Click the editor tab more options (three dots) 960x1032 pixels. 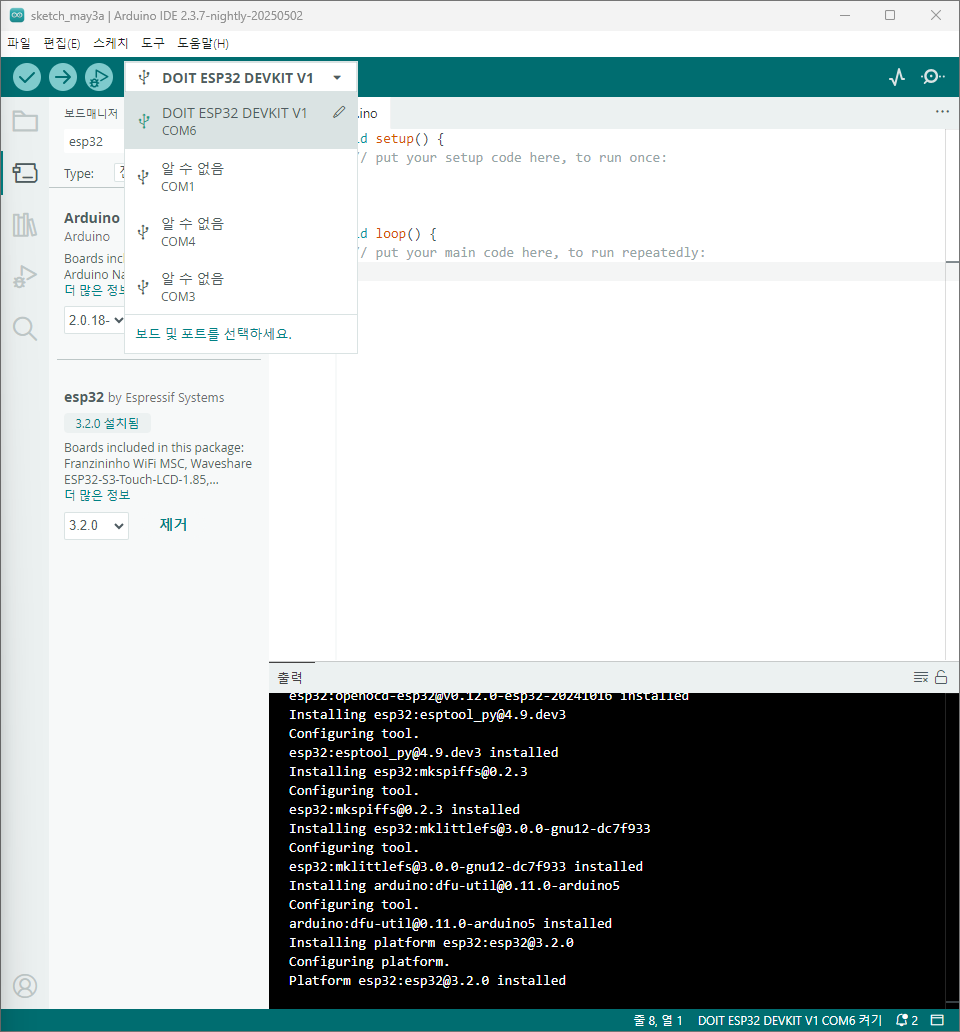pyautogui.click(x=942, y=112)
